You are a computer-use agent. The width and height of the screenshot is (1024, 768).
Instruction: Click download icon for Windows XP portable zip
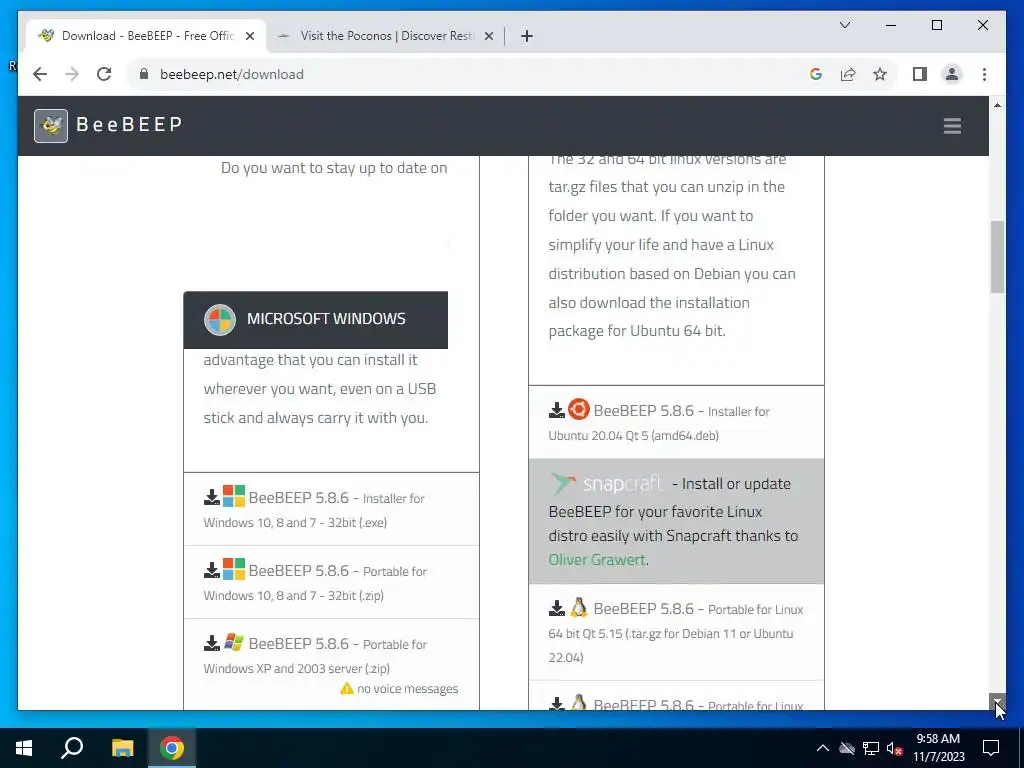212,644
